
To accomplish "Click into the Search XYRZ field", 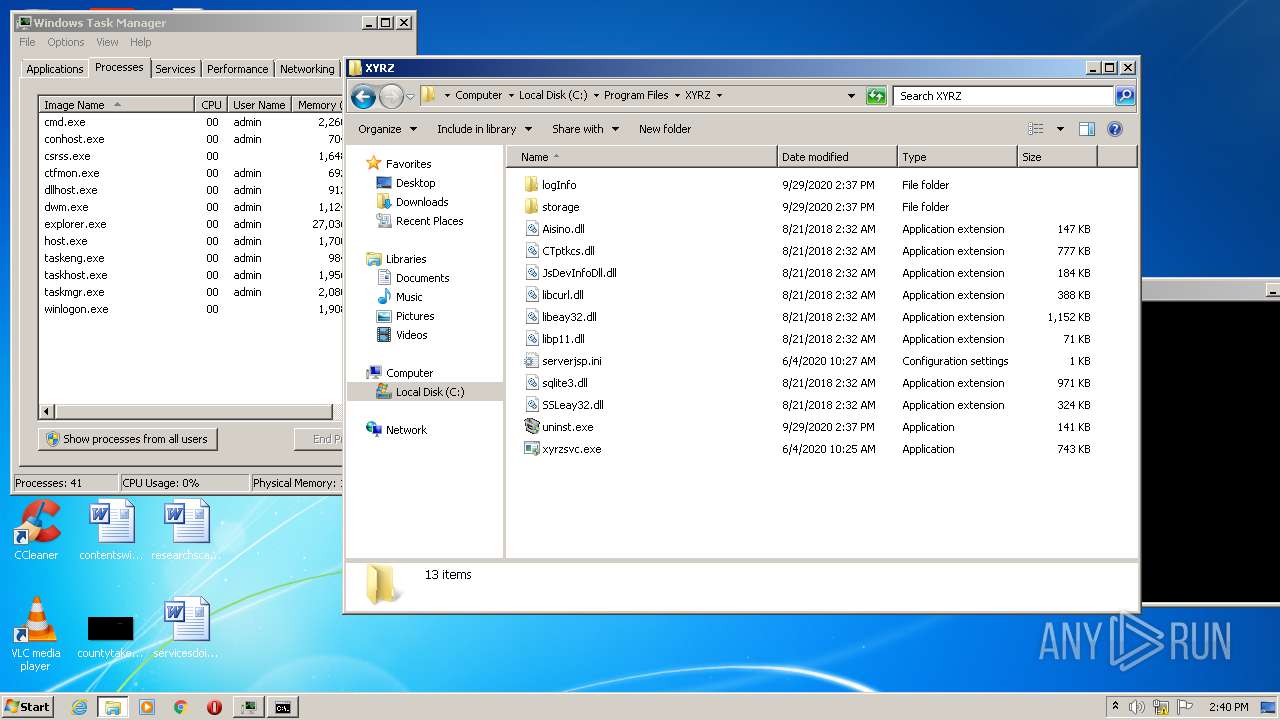I will tap(1003, 96).
